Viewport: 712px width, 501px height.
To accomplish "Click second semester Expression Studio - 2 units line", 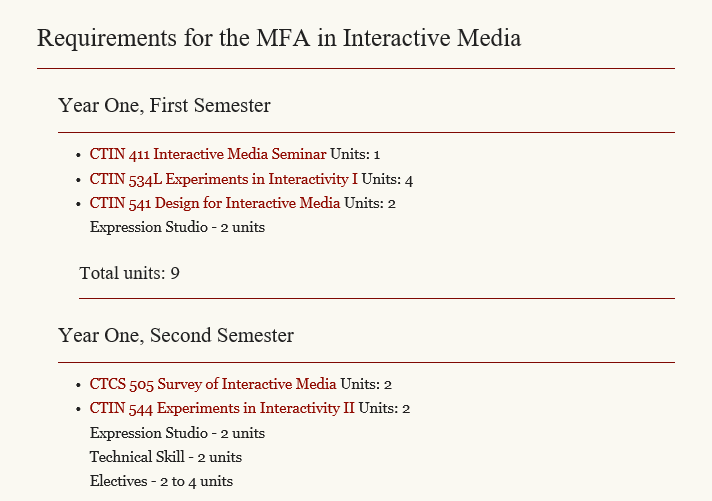I will click(x=177, y=433).
